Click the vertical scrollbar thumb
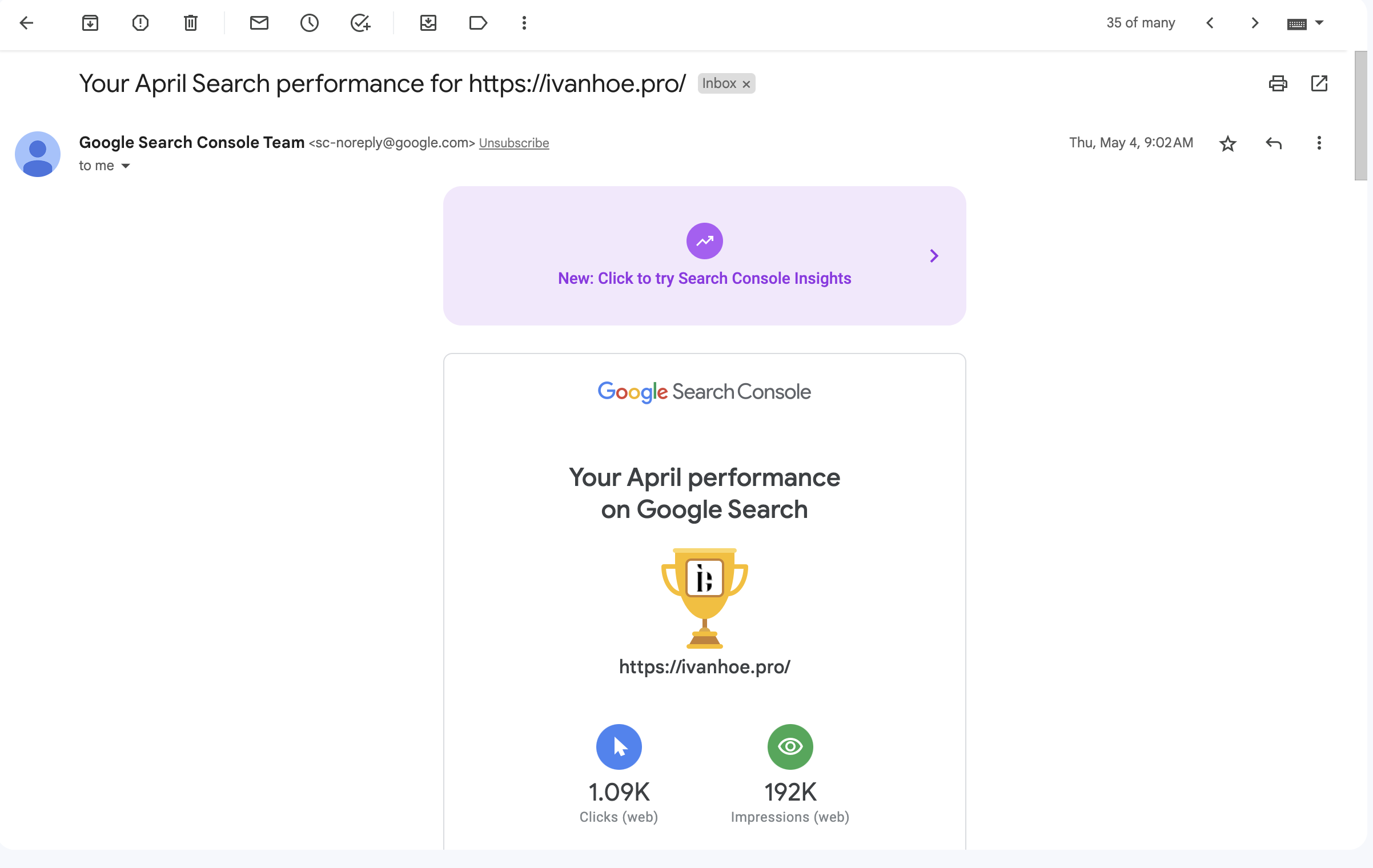Viewport: 1373px width, 868px height. pos(1361,114)
